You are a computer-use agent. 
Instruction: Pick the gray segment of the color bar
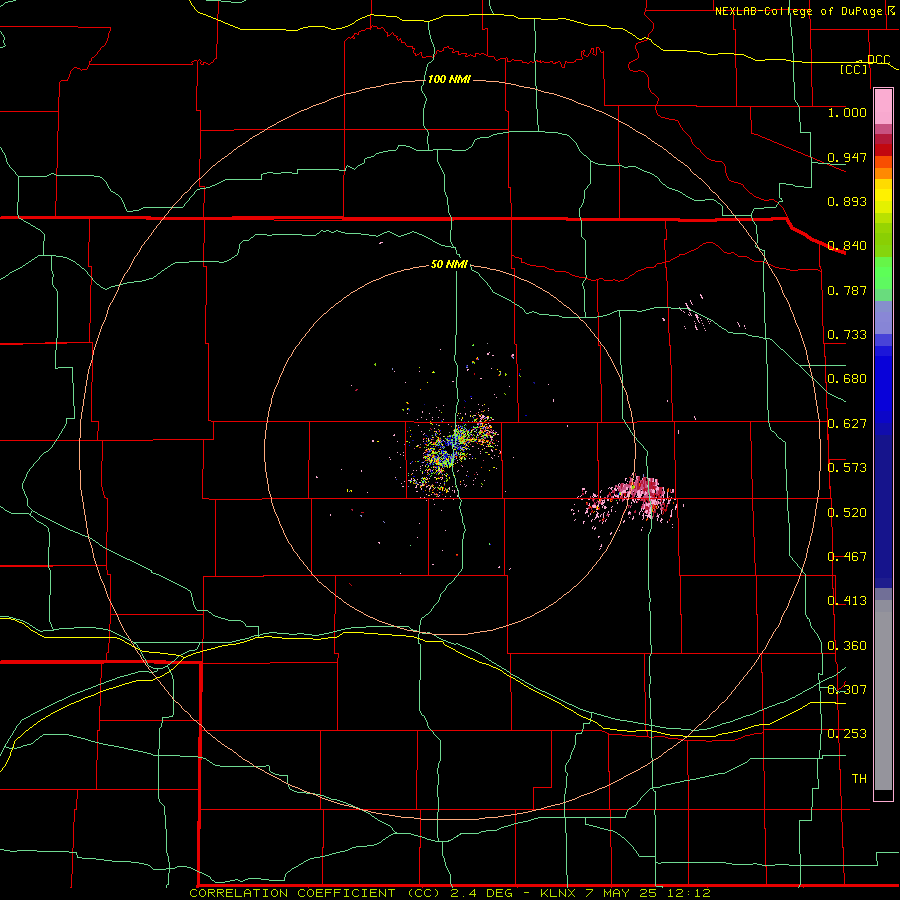pyautogui.click(x=883, y=695)
